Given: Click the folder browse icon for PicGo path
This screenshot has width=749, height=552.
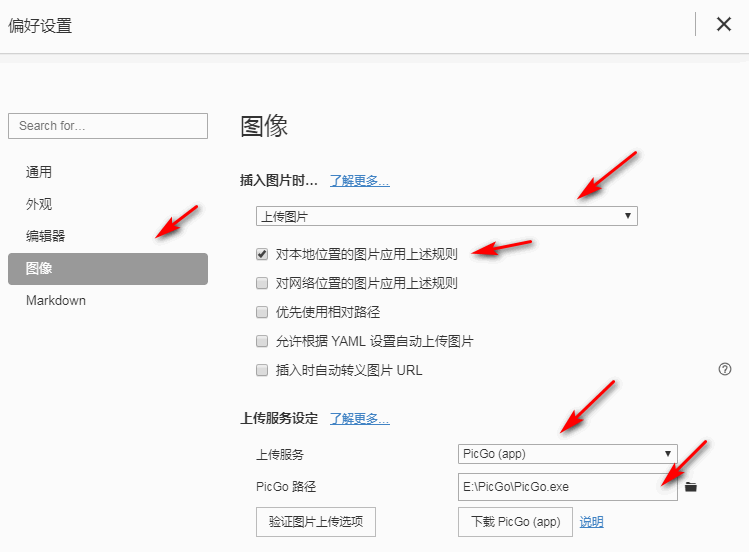Looking at the screenshot, I should (691, 487).
